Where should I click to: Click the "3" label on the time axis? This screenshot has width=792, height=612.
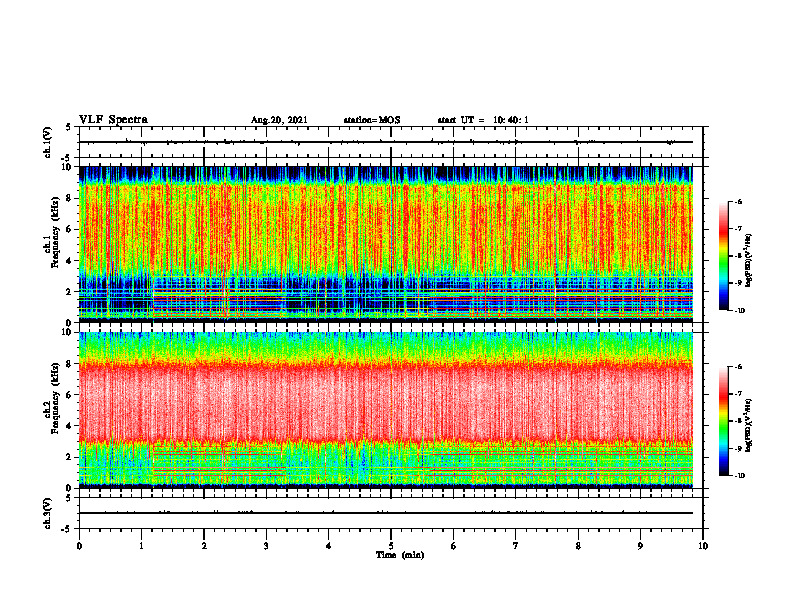coord(266,546)
